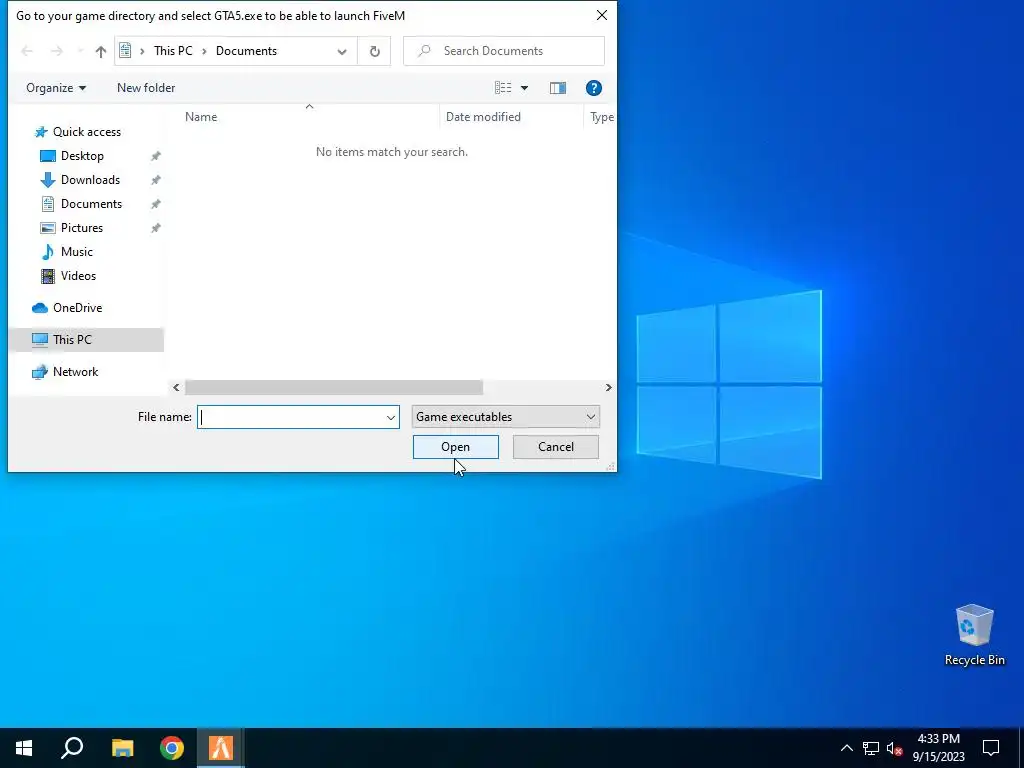
Task: Click Documents in the address breadcrumb
Action: (x=246, y=51)
